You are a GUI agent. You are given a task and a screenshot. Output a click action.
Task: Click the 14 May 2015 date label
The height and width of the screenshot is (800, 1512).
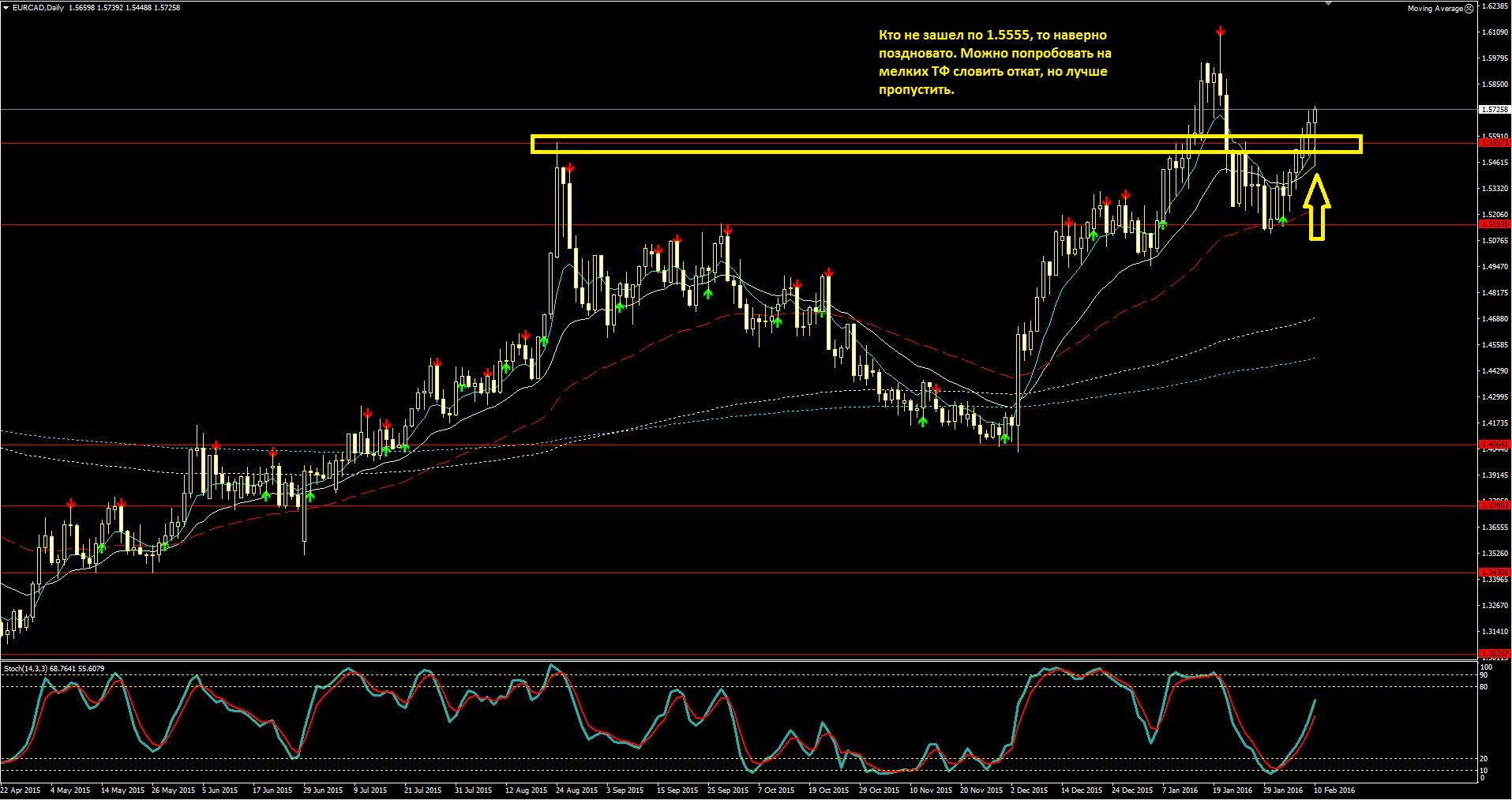[x=122, y=790]
